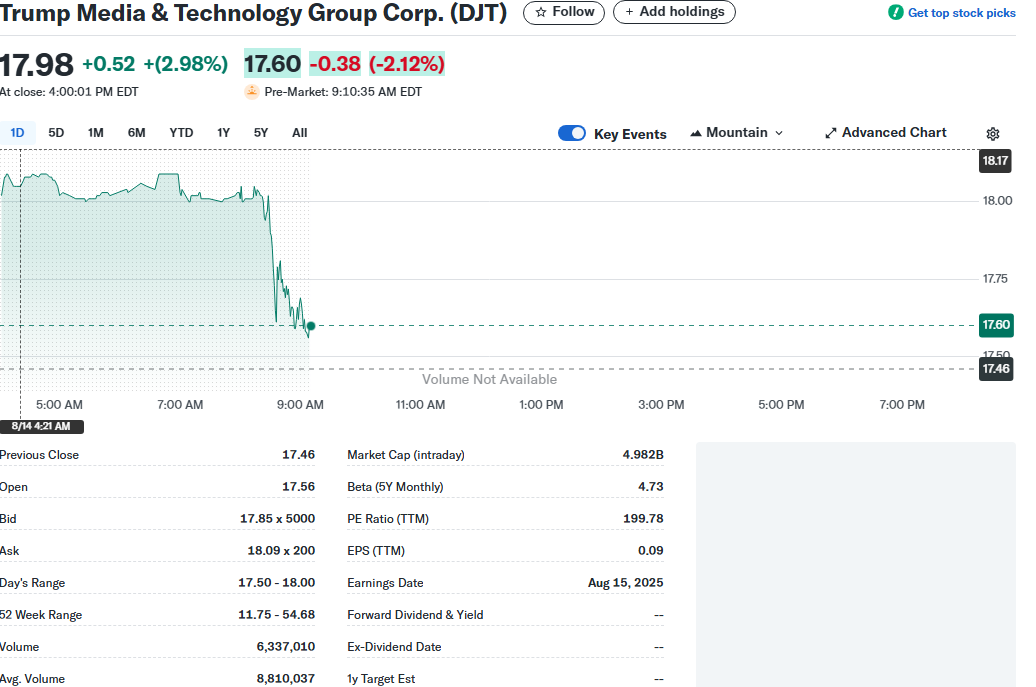This screenshot has height=687, width=1036.
Task: Select the 1D time range tab
Action: click(x=17, y=133)
